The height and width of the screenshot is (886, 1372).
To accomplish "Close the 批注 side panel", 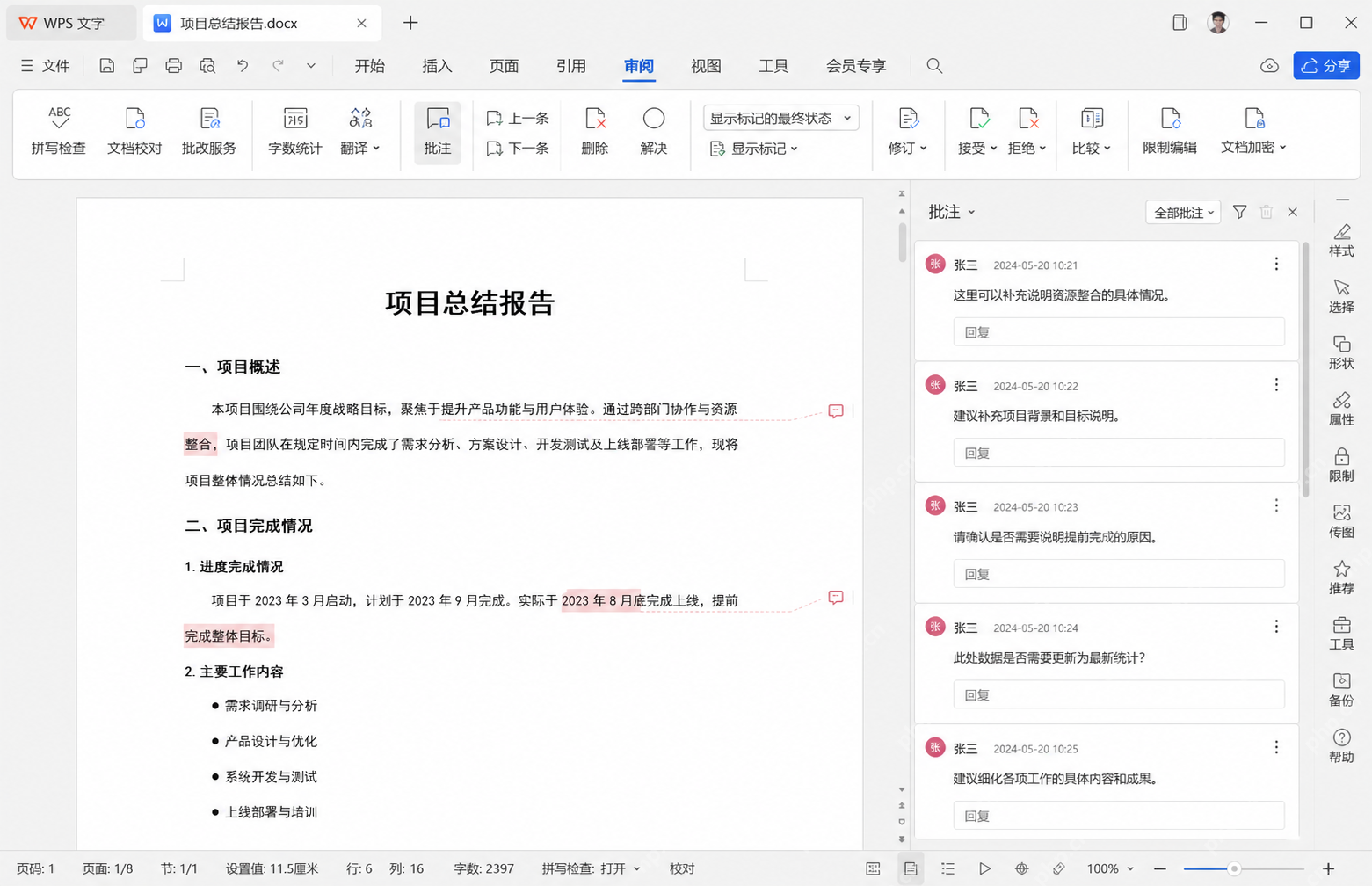I will tap(1292, 212).
